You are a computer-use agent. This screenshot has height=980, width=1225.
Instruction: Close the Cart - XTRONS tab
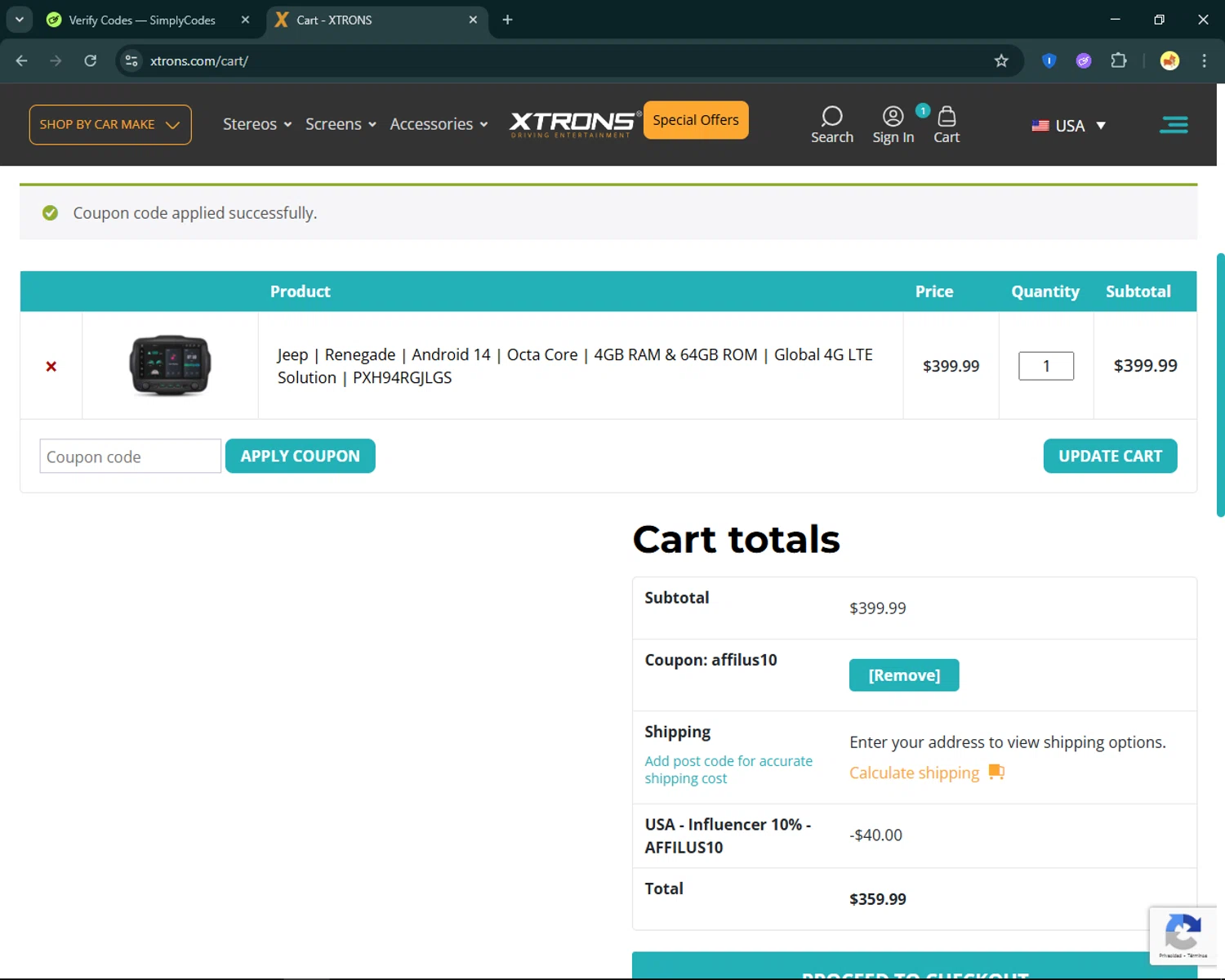tap(473, 20)
